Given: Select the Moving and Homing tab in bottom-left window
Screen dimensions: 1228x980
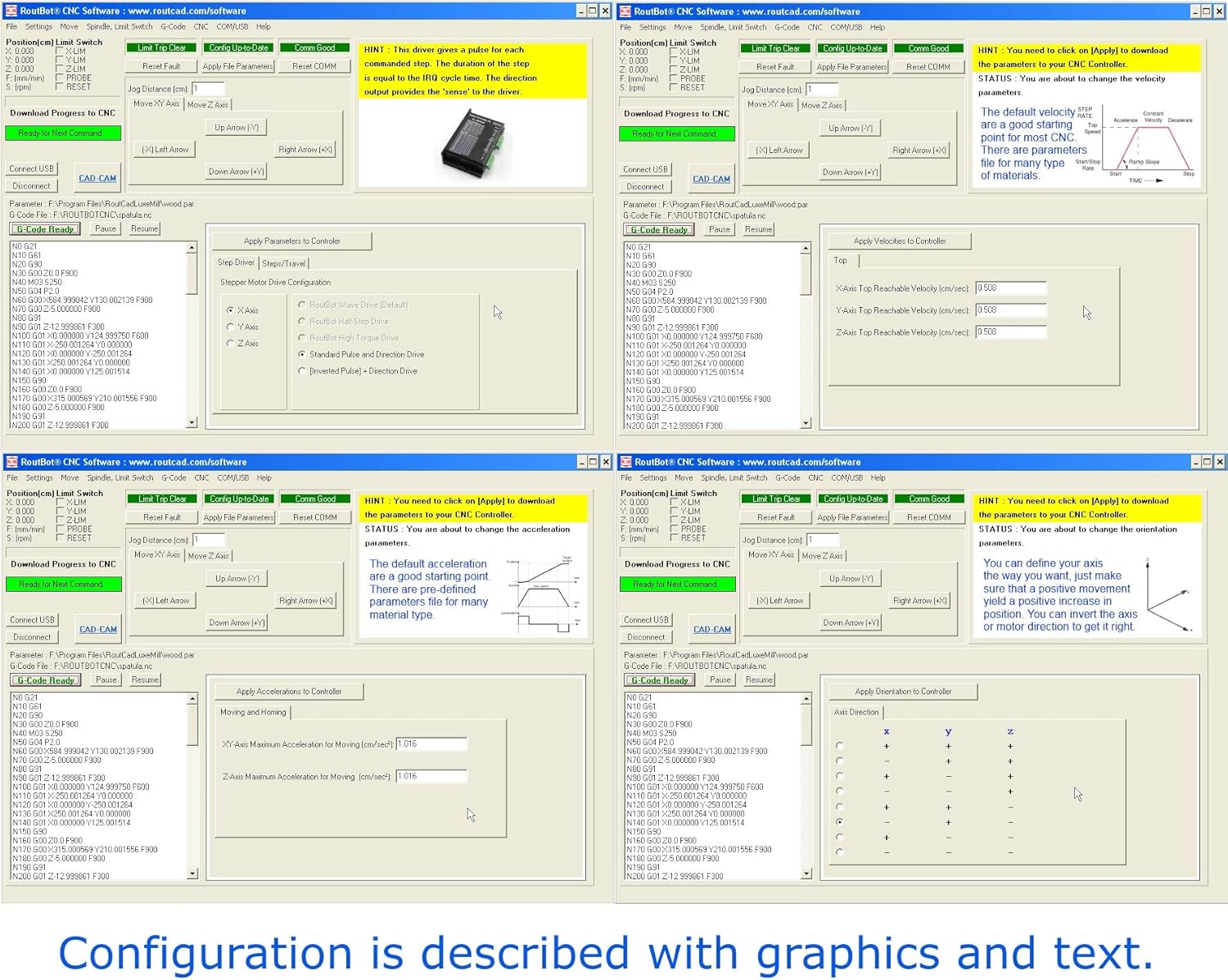Looking at the screenshot, I should coord(253,712).
